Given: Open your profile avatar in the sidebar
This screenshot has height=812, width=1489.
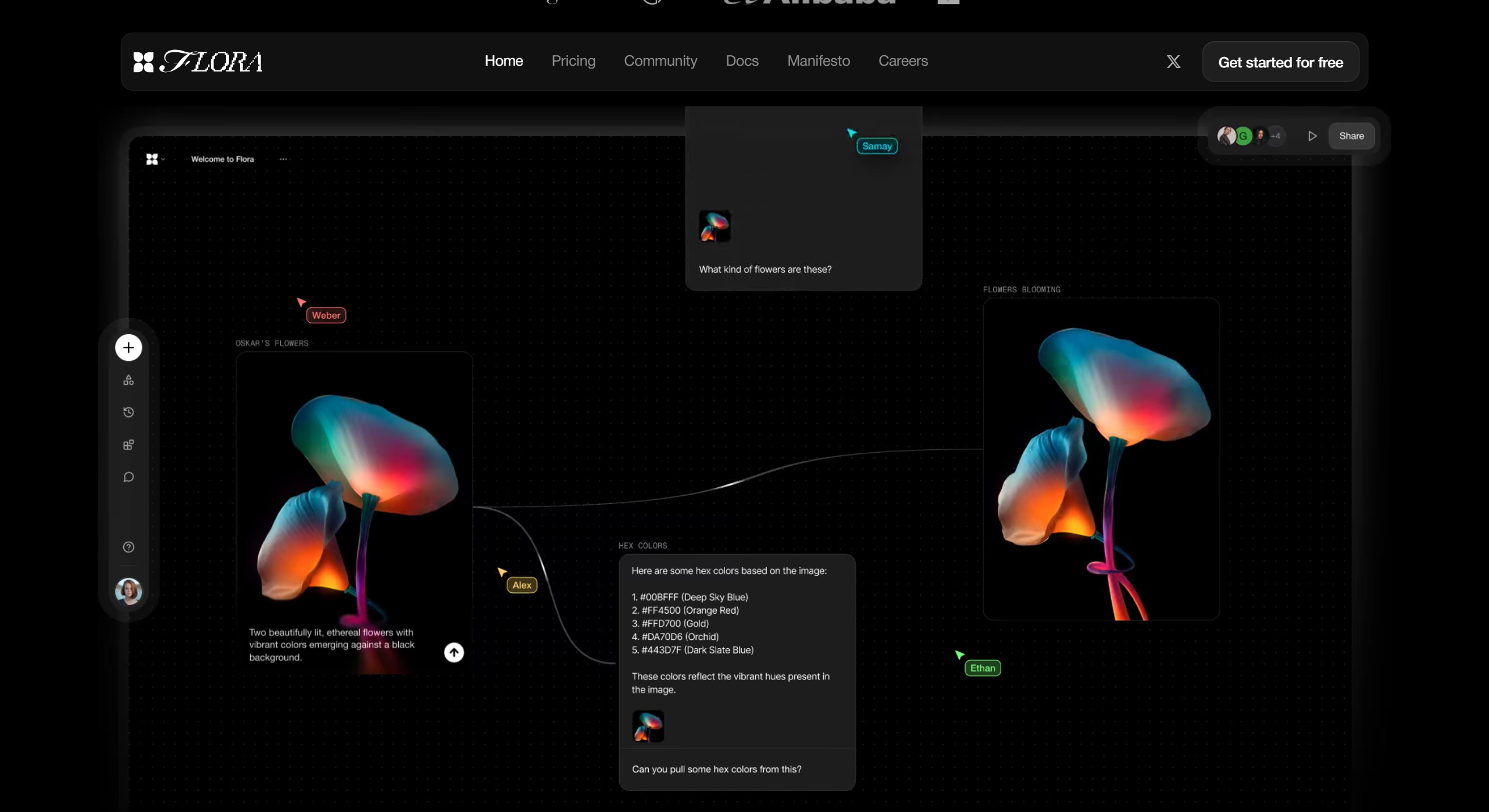Looking at the screenshot, I should [x=128, y=591].
